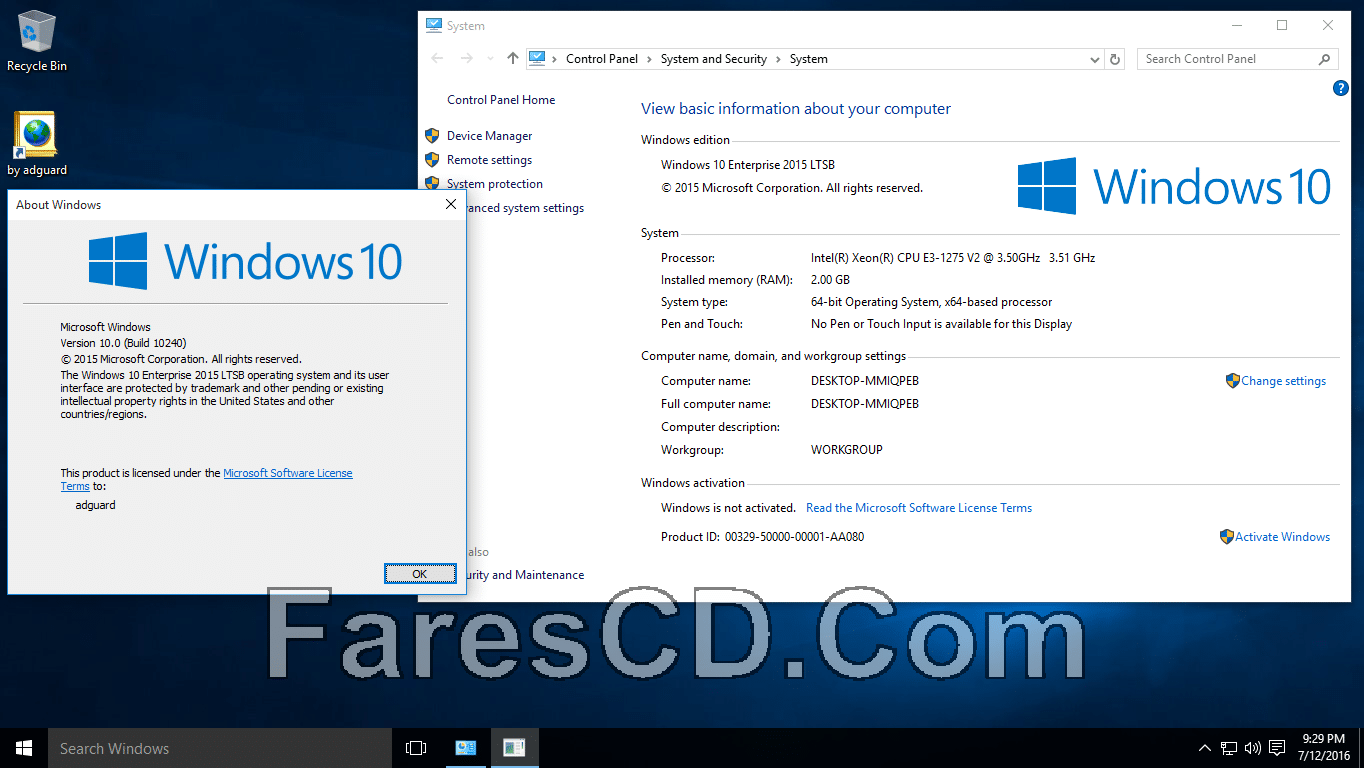Screen dimensions: 1364x768
Task: Open Microsoft Software License Terms in About dialog
Action: (288, 473)
